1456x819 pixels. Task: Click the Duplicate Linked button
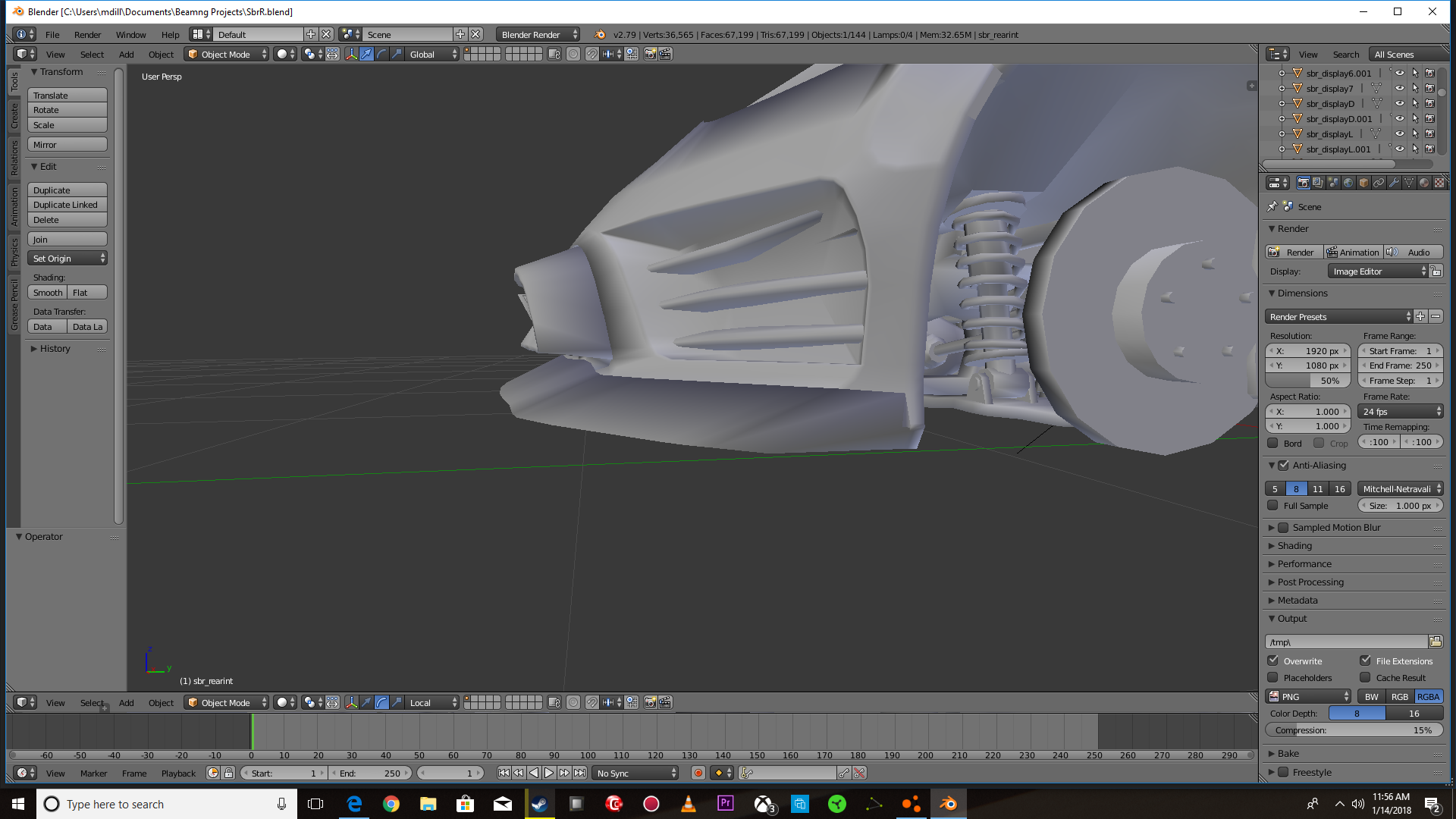tap(67, 205)
